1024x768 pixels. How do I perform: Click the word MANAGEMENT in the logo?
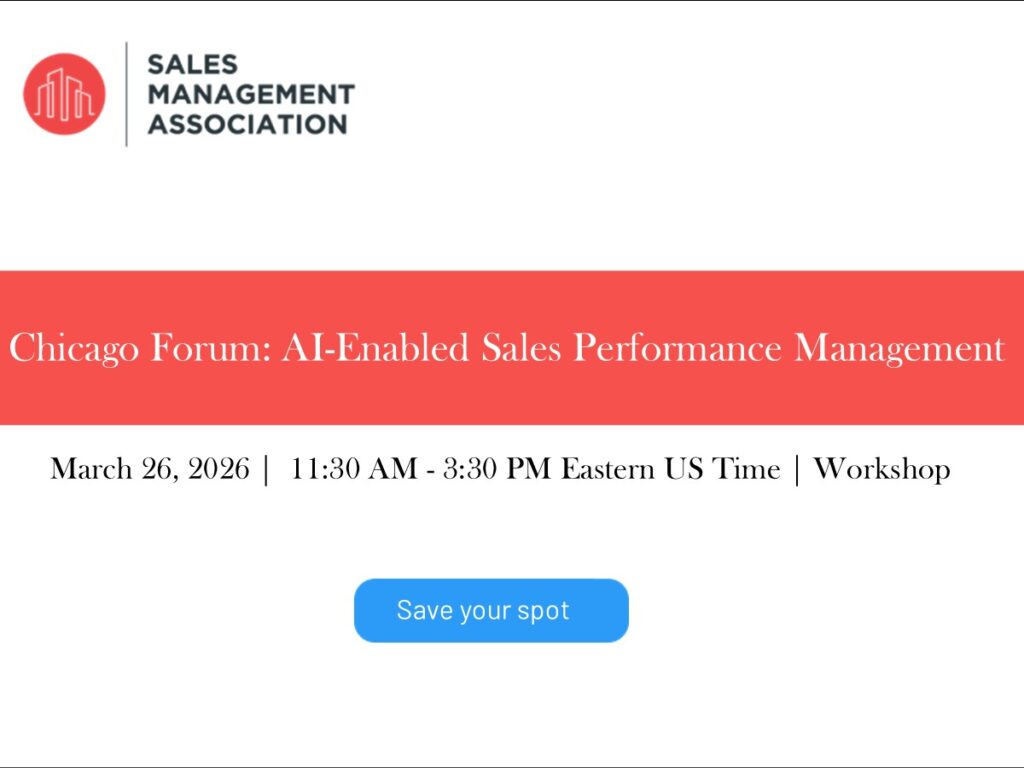click(x=250, y=95)
